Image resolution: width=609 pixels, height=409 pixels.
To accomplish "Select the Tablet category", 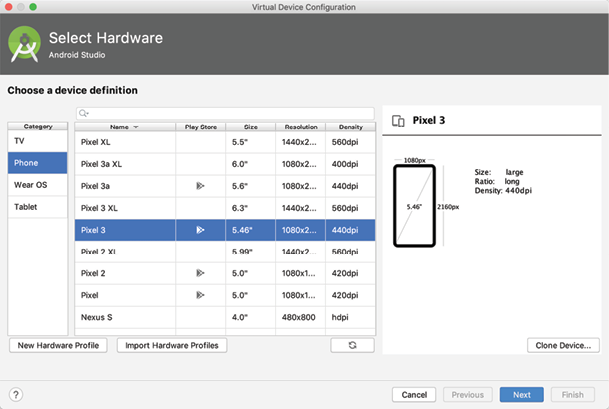I will [x=38, y=207].
